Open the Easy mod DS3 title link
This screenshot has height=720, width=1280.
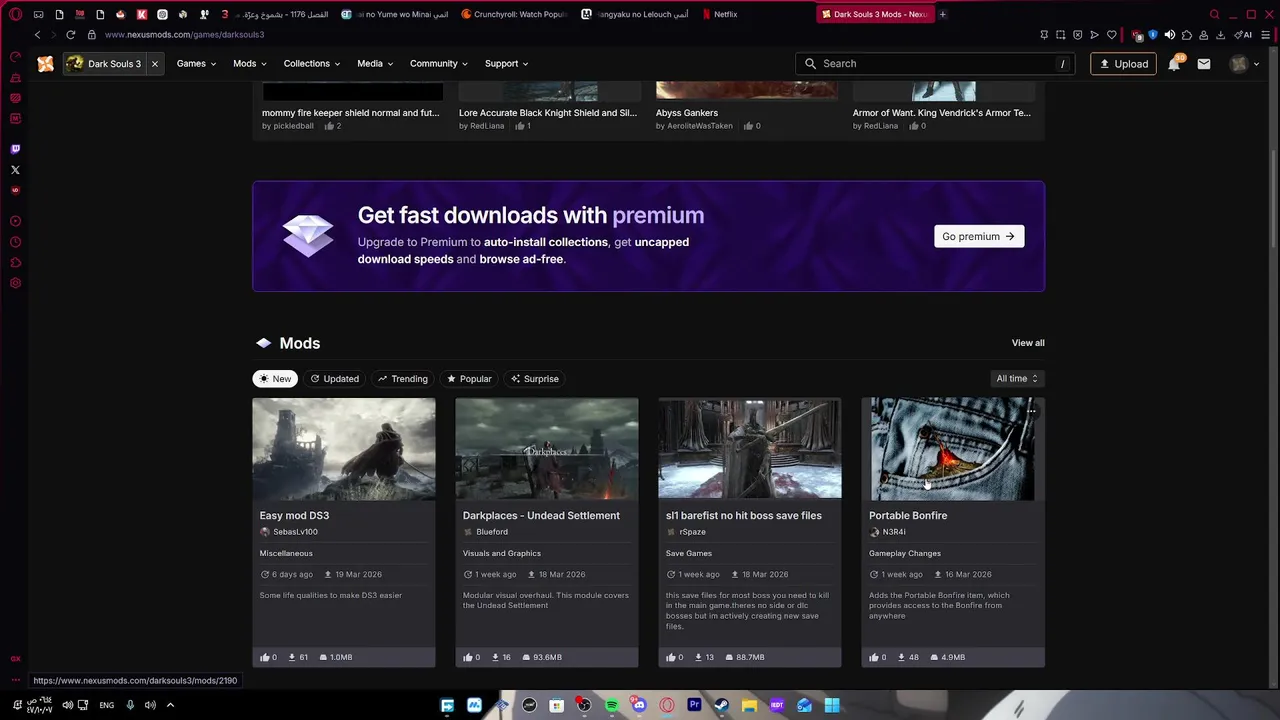(x=294, y=516)
